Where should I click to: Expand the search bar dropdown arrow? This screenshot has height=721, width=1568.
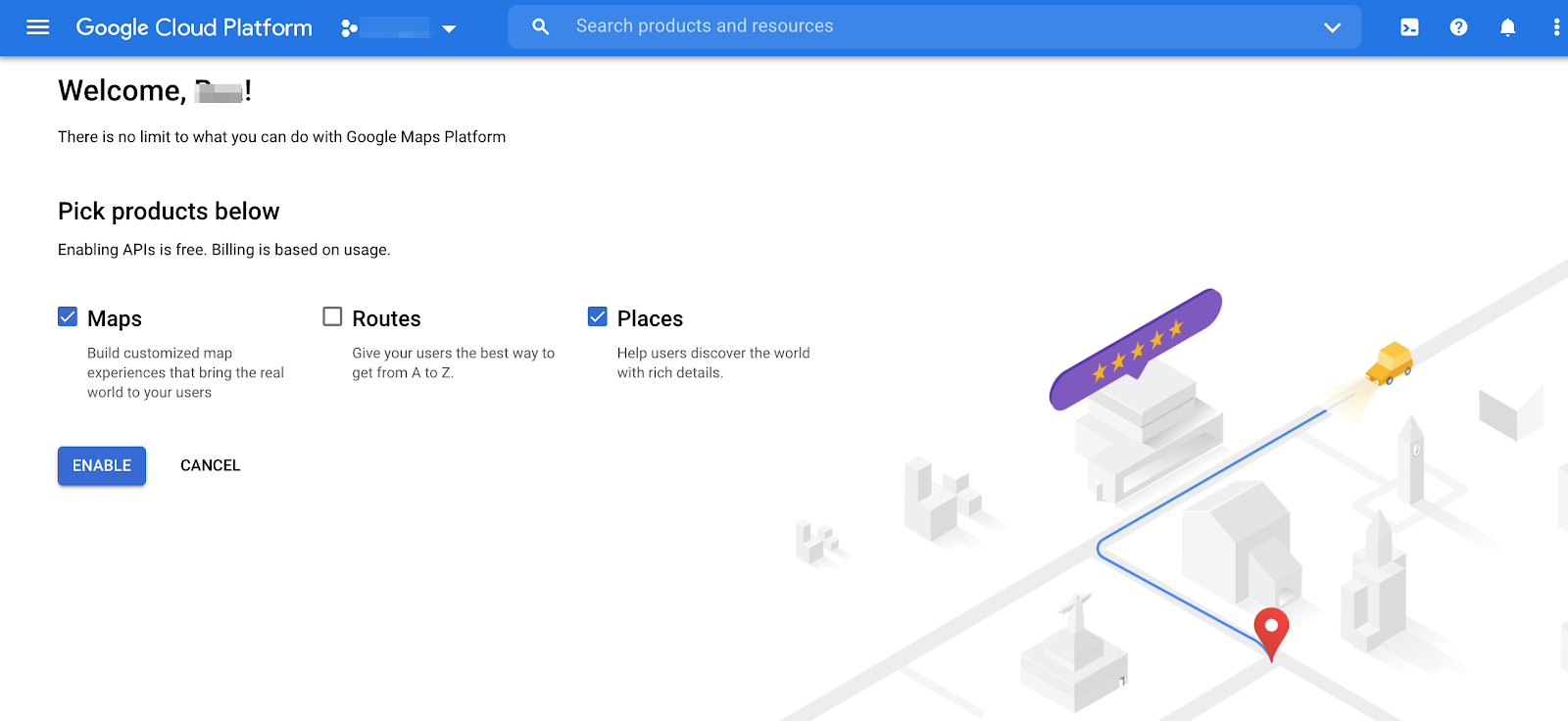point(1332,27)
